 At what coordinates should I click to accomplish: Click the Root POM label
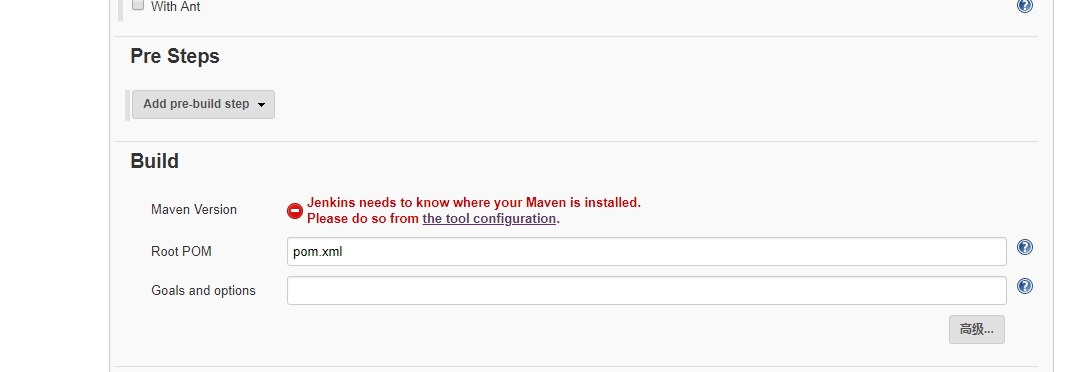tap(181, 252)
